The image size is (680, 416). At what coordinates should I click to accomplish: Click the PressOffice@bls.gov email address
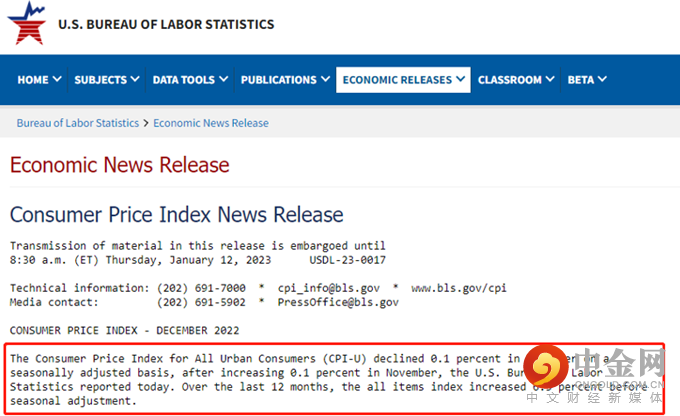338,302
